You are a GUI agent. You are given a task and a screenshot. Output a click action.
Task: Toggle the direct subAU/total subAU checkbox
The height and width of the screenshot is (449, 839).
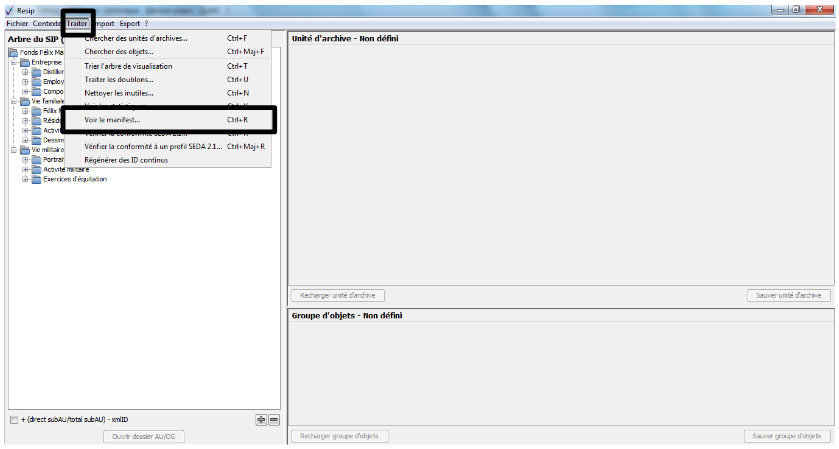point(13,420)
